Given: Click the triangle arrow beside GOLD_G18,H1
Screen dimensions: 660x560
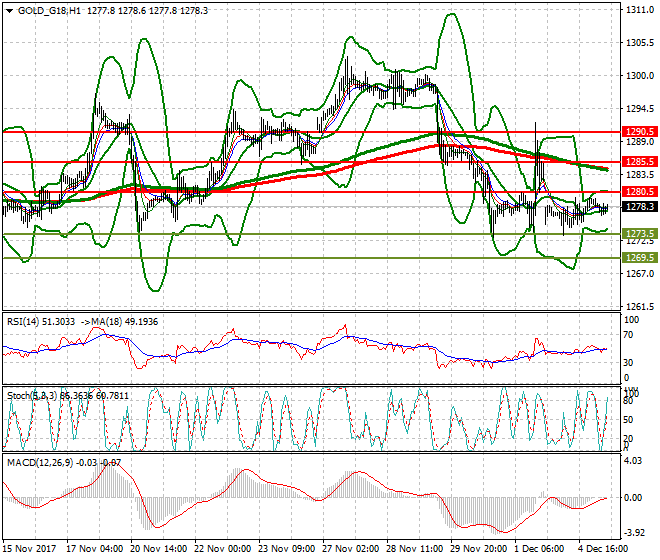Looking at the screenshot, I should [x=9, y=11].
